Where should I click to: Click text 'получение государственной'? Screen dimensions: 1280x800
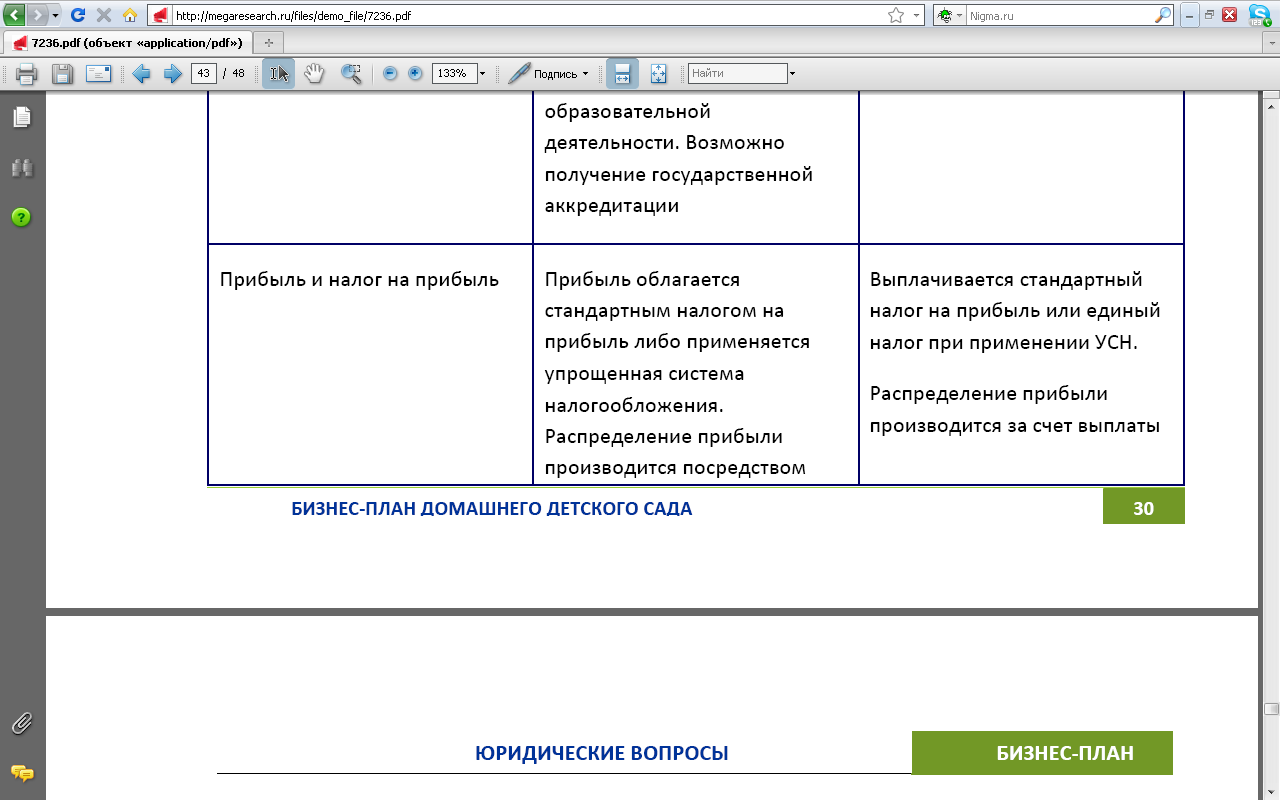(x=679, y=175)
